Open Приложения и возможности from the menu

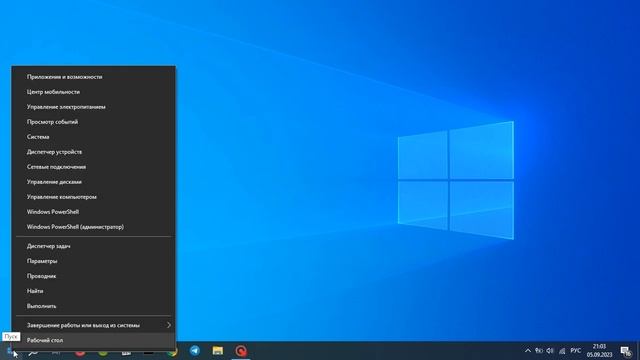coord(93,77)
